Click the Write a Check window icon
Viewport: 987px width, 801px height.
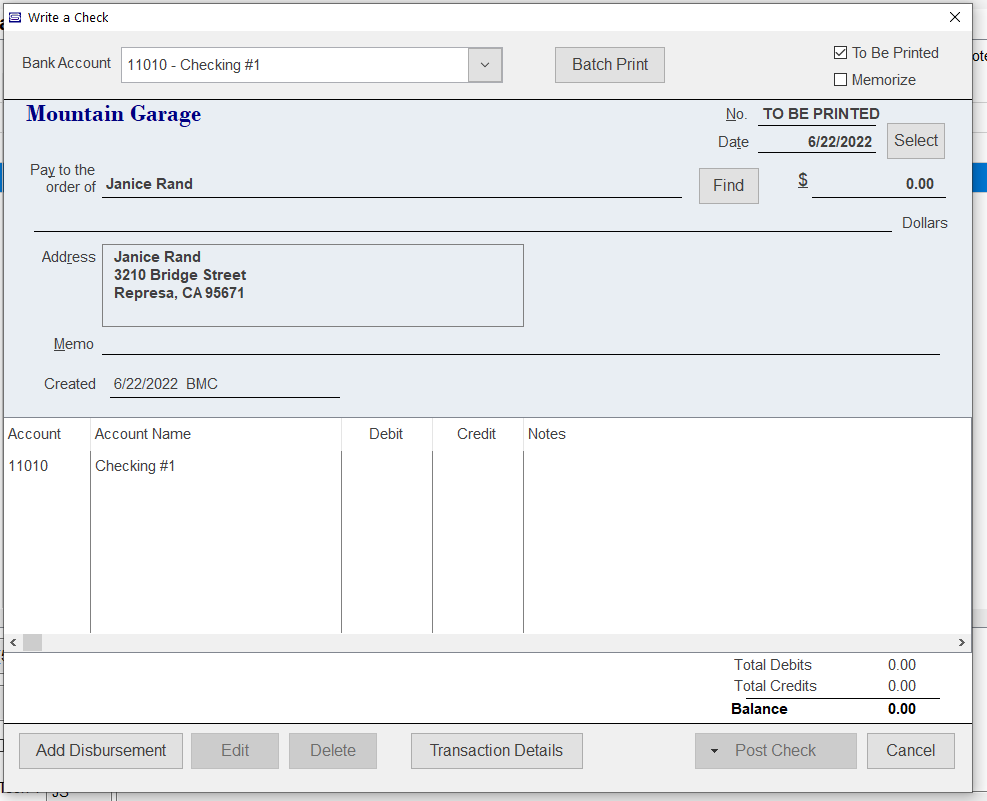(x=15, y=17)
